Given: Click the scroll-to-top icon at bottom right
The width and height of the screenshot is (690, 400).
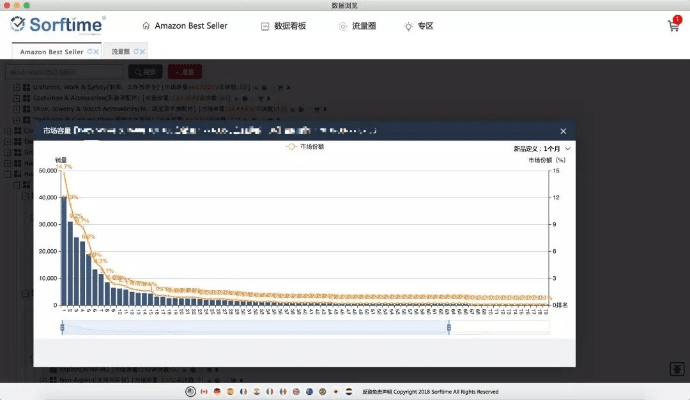Looking at the screenshot, I should (676, 368).
